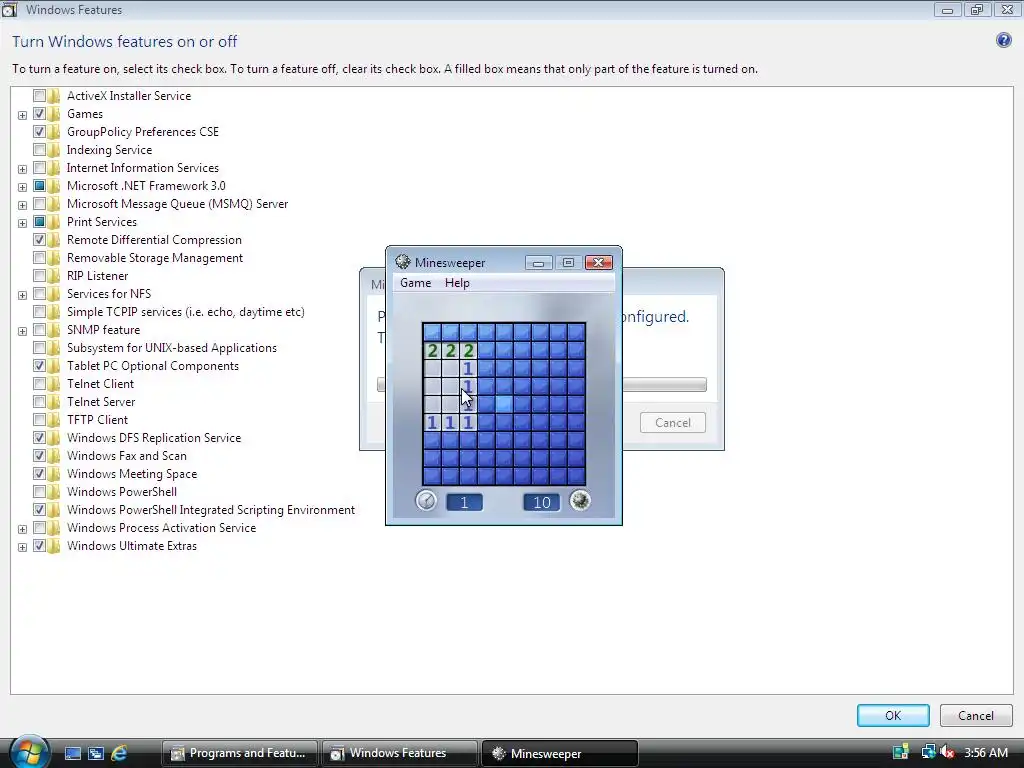Image resolution: width=1024 pixels, height=768 pixels.
Task: Click the Minesweeper timer value display
Action: point(464,502)
